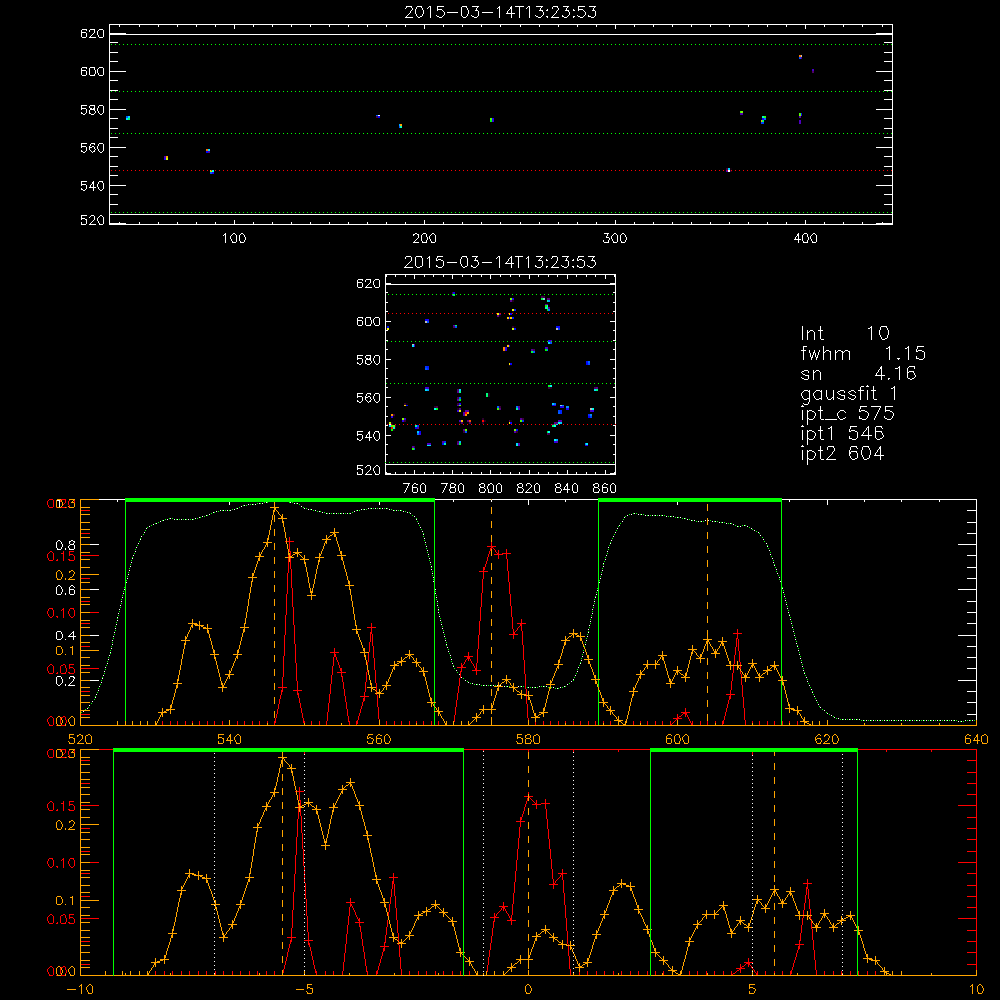The image size is (1000, 1000).
Task: Click the '10' x-axis label at the bottom plot's right end
Action: 976,989
